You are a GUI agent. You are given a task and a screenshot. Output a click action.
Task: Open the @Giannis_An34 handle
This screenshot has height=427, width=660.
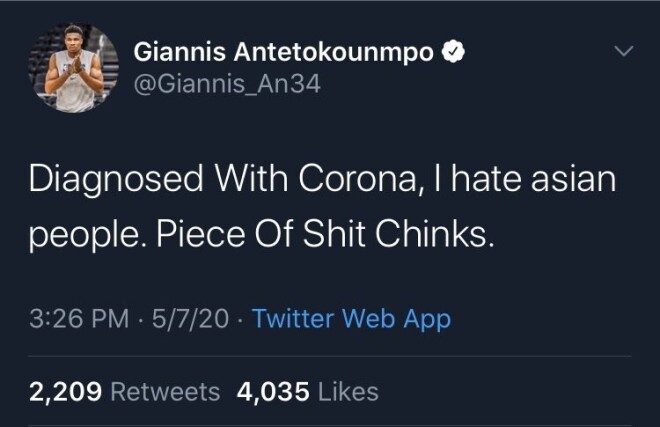click(227, 85)
